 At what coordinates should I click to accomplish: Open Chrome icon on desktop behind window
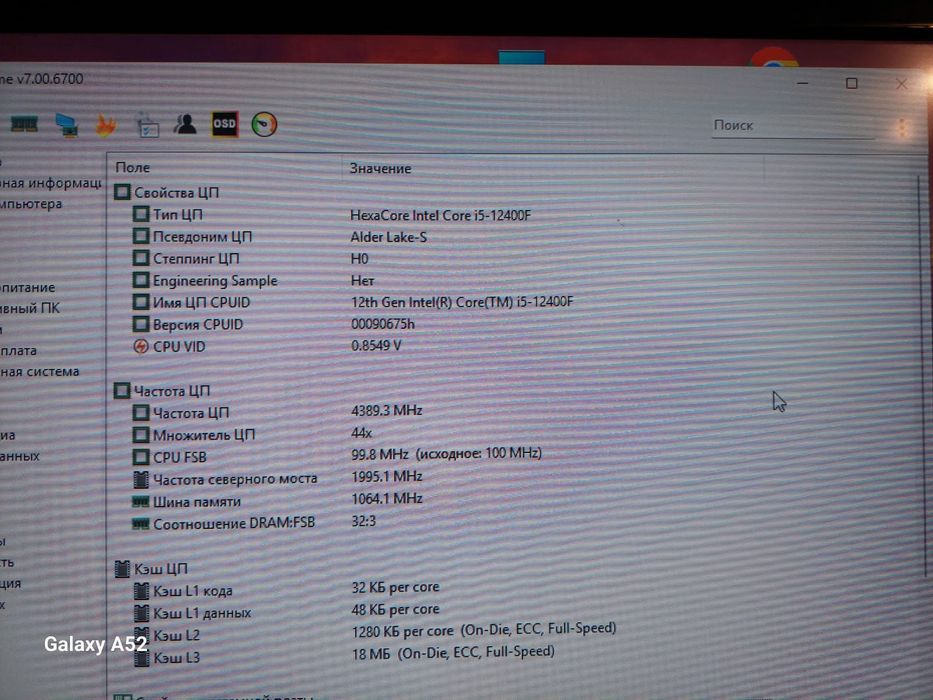[774, 57]
